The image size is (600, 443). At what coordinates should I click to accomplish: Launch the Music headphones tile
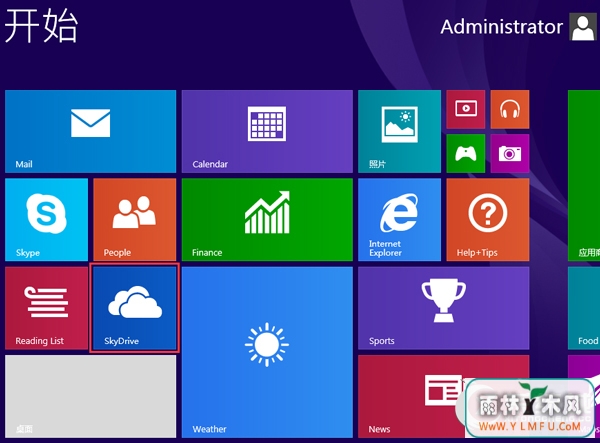pyautogui.click(x=510, y=109)
